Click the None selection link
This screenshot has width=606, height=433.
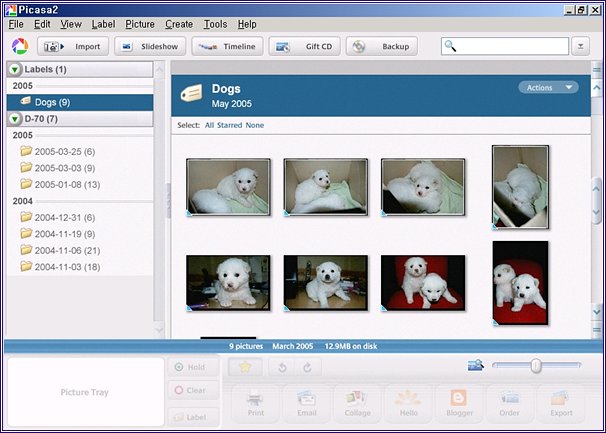click(x=255, y=125)
